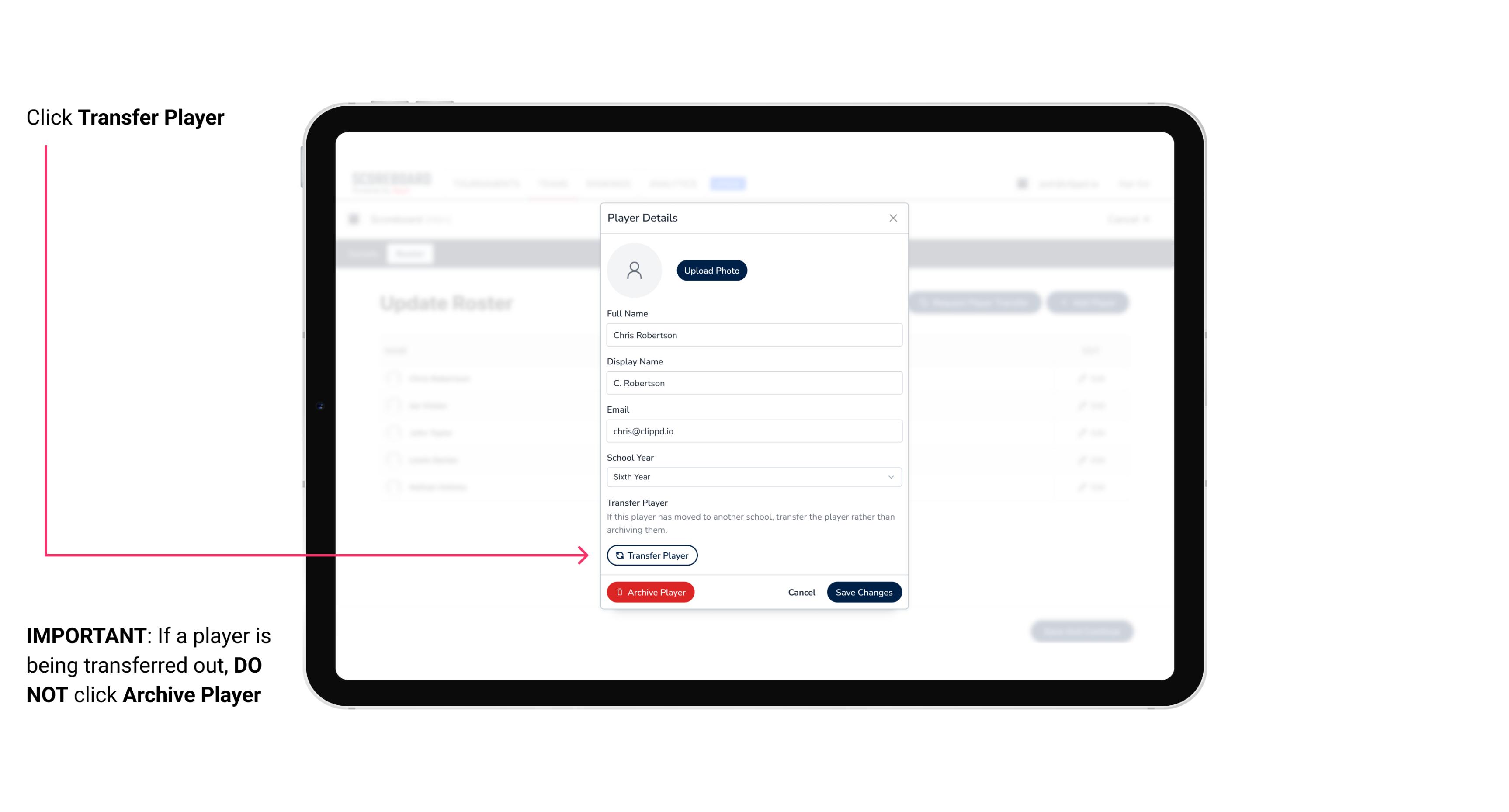The image size is (1509, 812).
Task: Click the sync/transfer icon on Transfer Player
Action: click(x=618, y=555)
